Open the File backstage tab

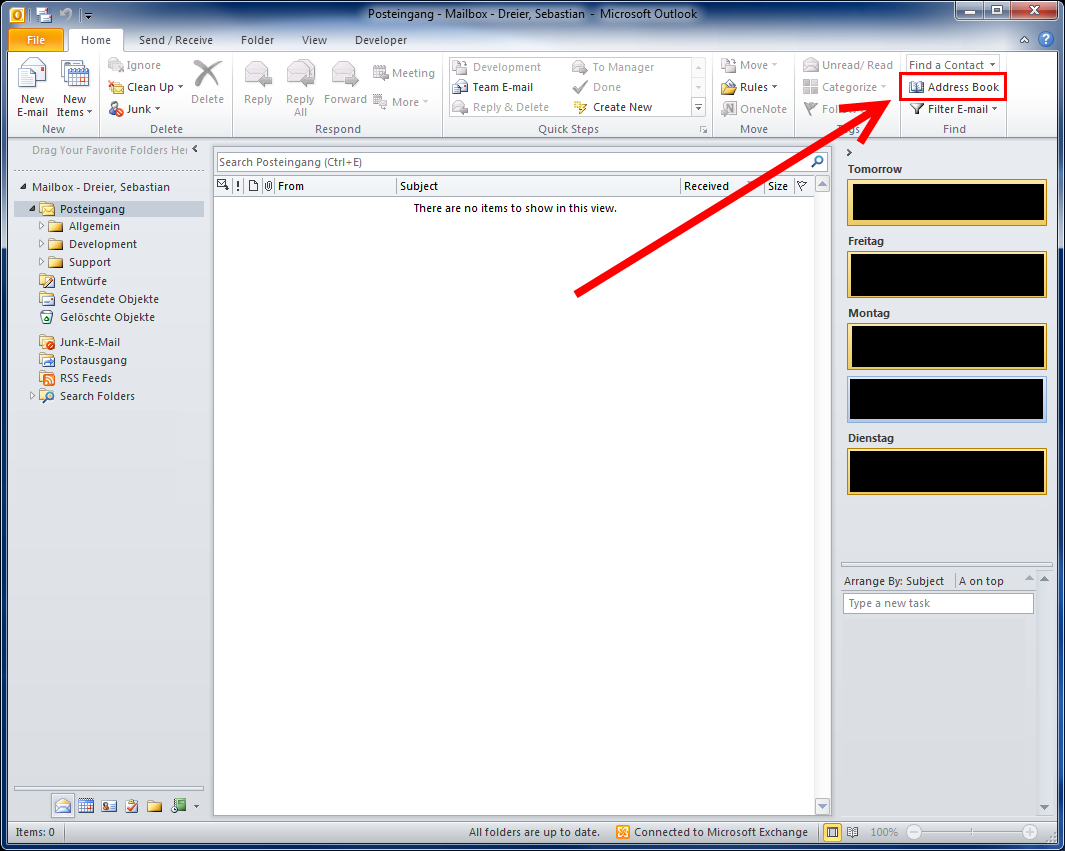pyautogui.click(x=36, y=40)
